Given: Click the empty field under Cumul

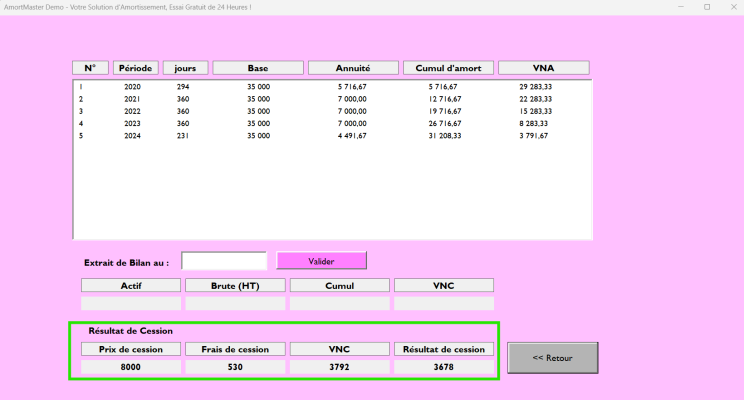Looking at the screenshot, I should tap(339, 303).
